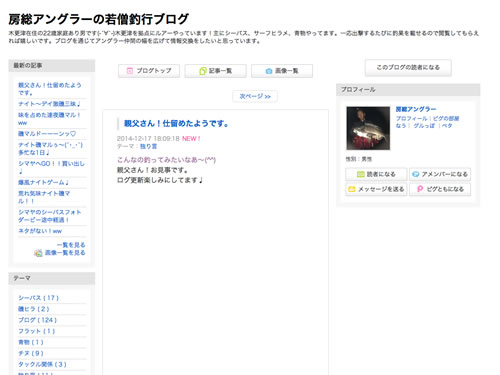500x375 pixels.
Task: Click the blue アメンバーになる icon
Action: tap(415, 174)
